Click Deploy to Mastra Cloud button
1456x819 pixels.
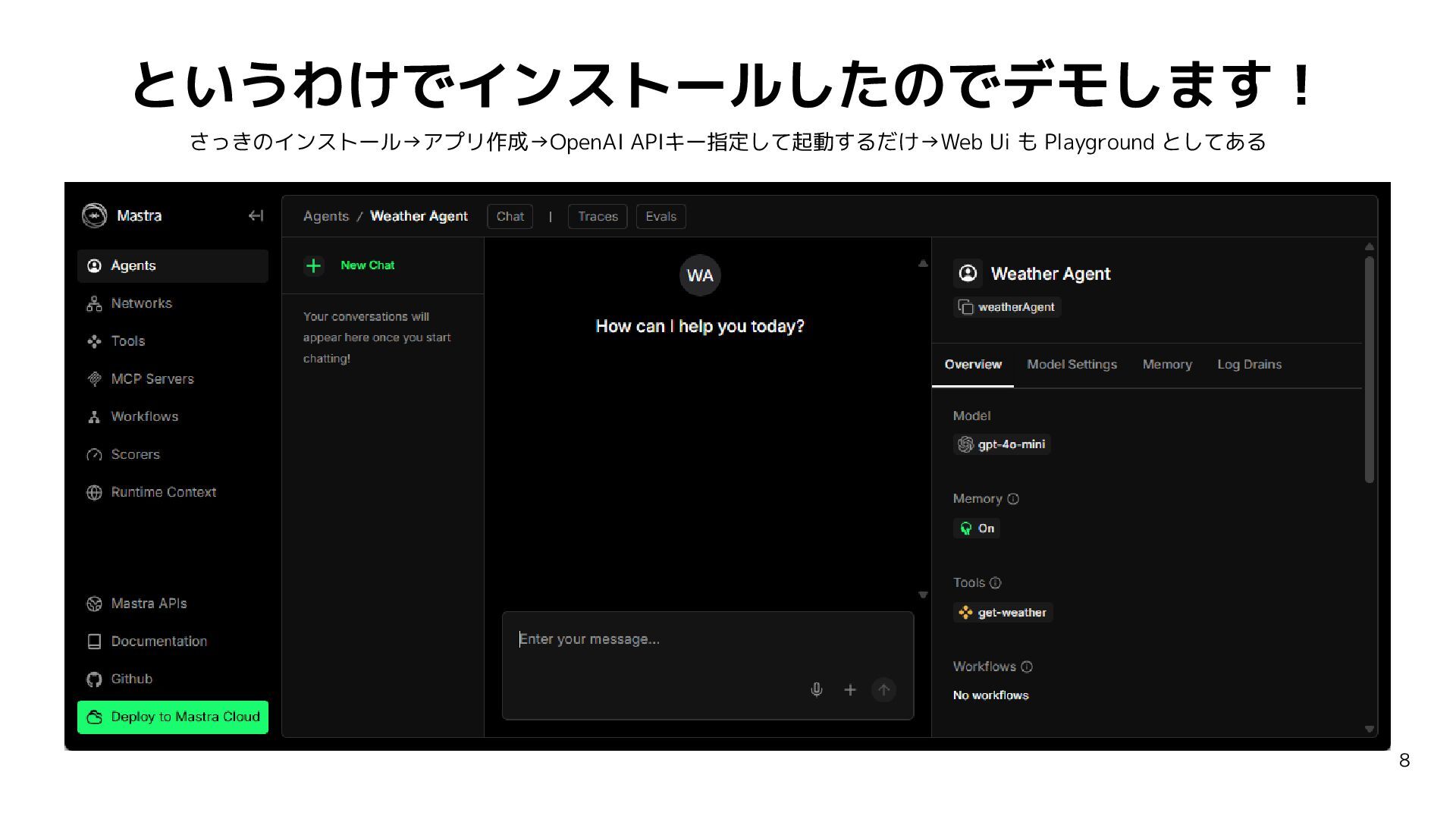pyautogui.click(x=173, y=717)
